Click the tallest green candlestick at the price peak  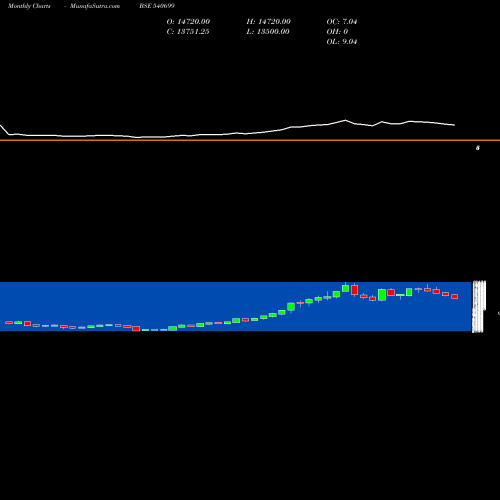(346, 288)
